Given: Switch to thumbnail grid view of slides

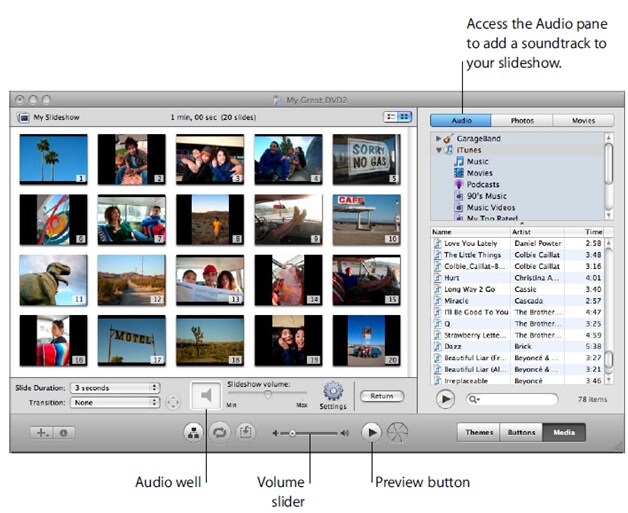Looking at the screenshot, I should [405, 117].
